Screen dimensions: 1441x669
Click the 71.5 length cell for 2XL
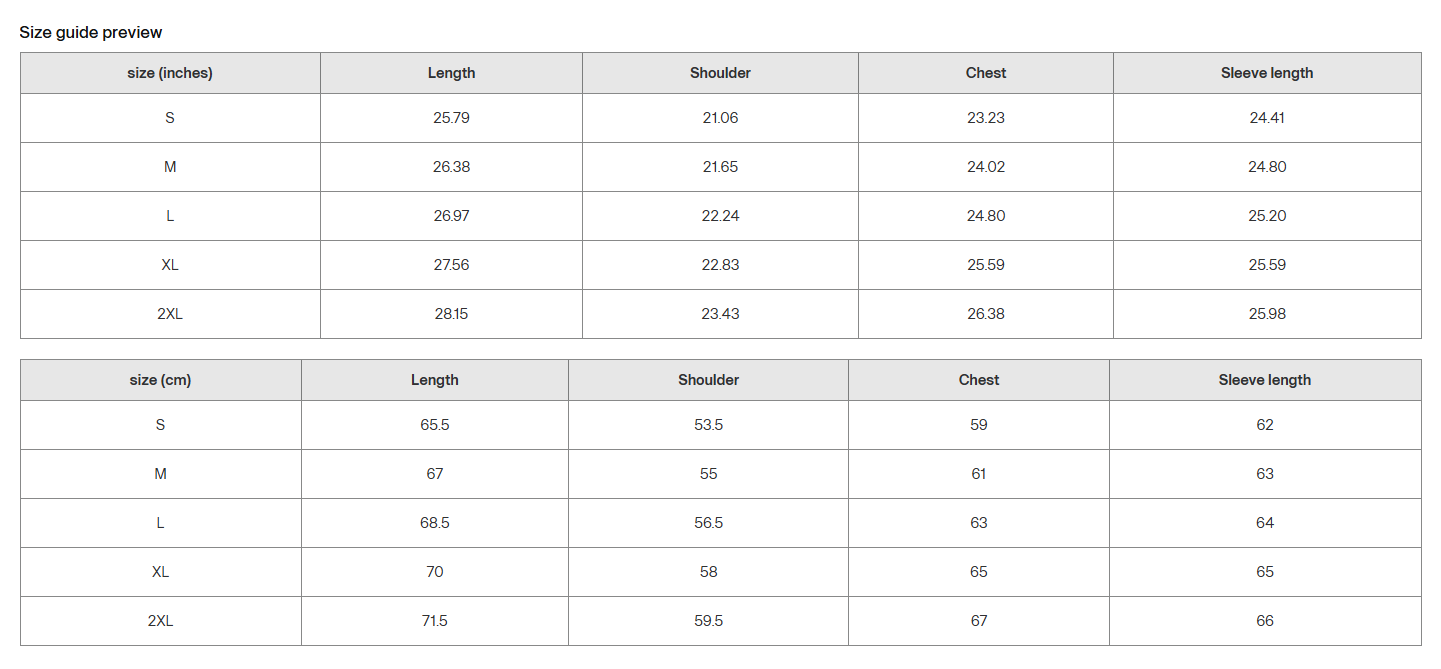tap(435, 621)
